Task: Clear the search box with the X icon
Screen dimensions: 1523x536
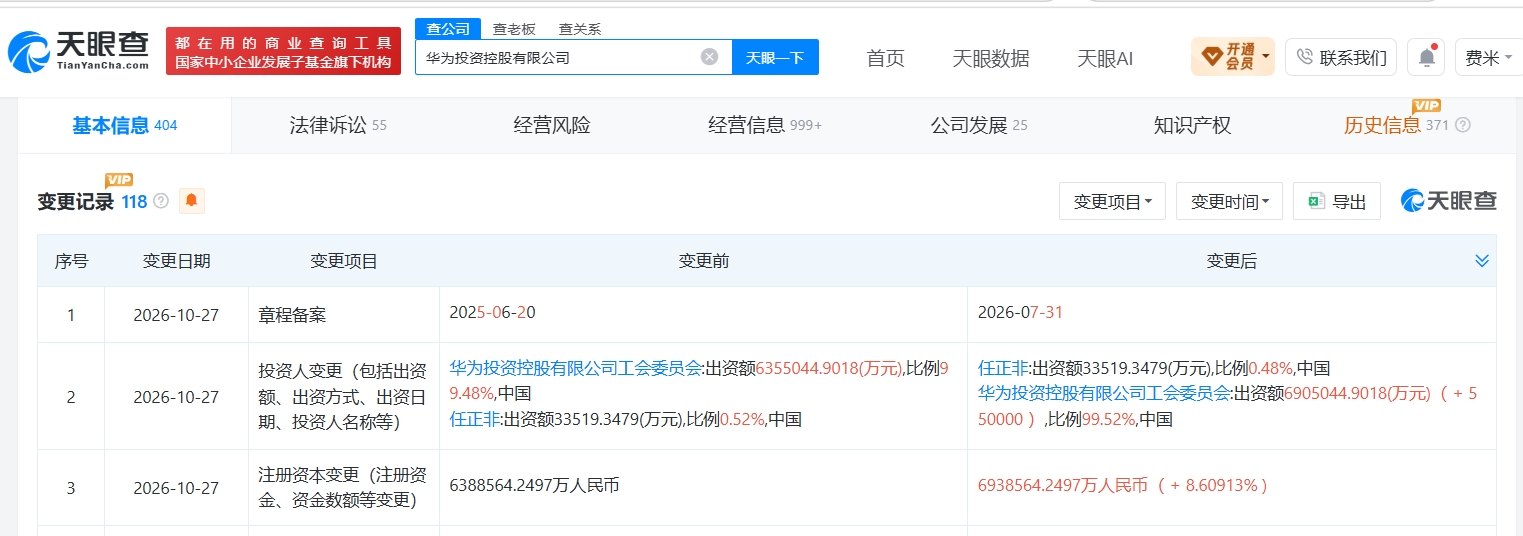Action: (x=709, y=57)
